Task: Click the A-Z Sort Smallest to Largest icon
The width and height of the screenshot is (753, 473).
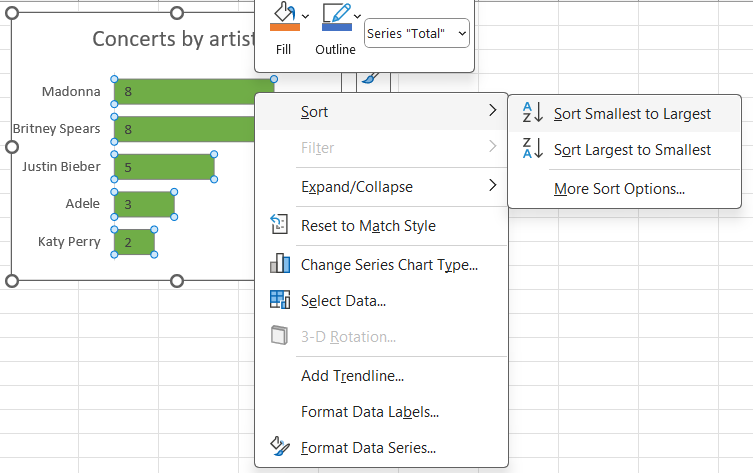Action: point(532,113)
